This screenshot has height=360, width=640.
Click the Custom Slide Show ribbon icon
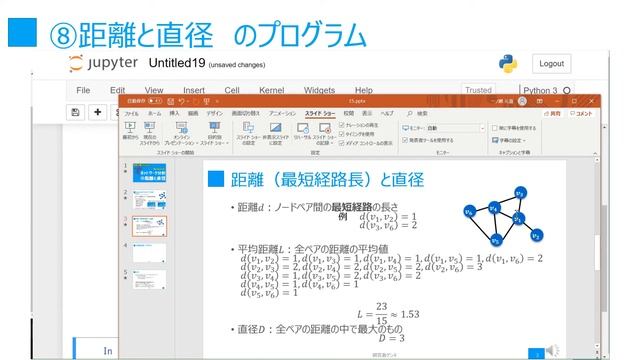tap(214, 127)
